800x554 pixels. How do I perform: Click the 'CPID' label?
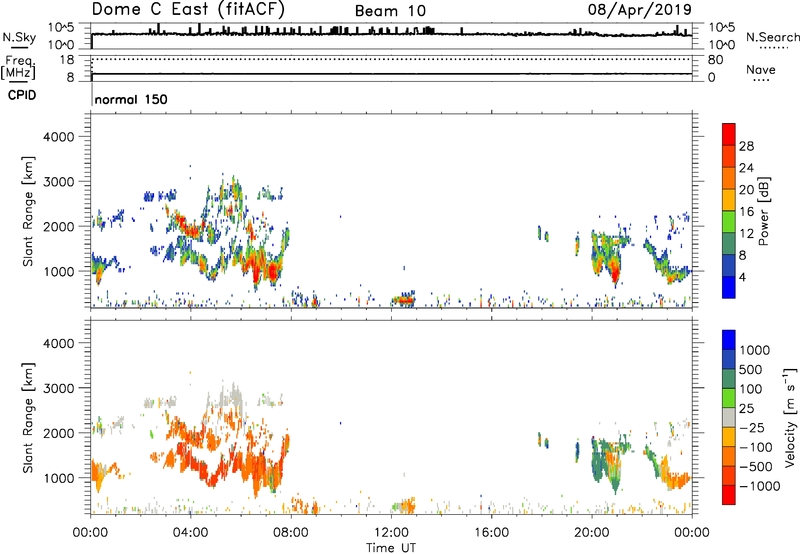[x=22, y=95]
